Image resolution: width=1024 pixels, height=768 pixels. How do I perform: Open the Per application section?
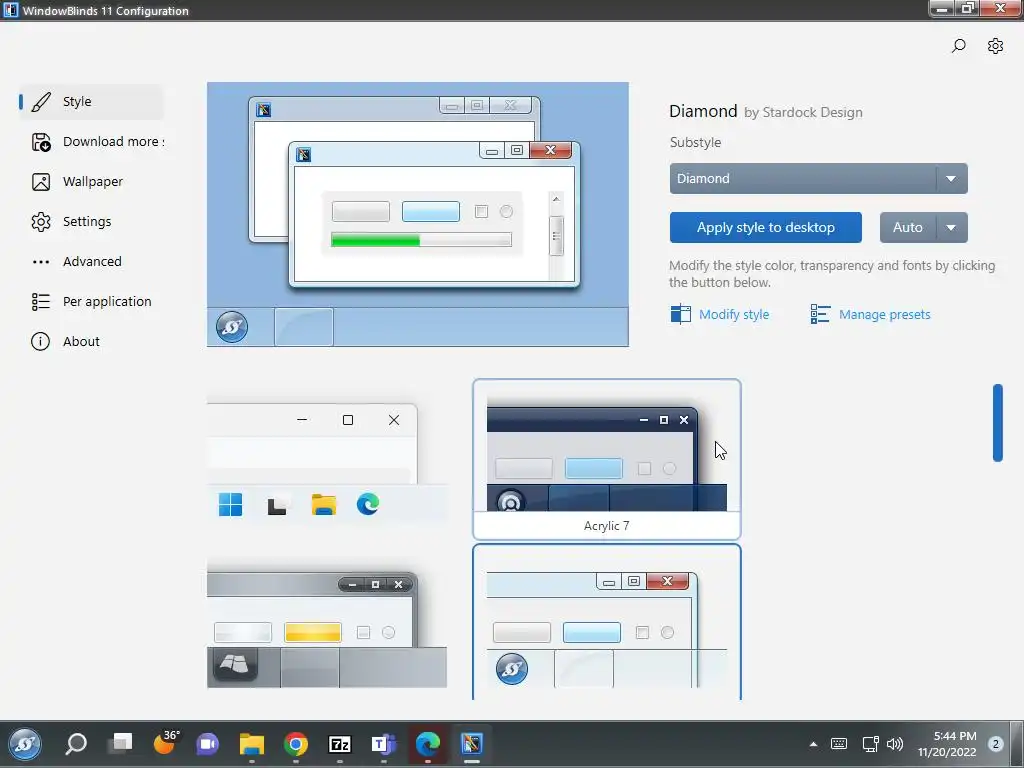pos(91,302)
